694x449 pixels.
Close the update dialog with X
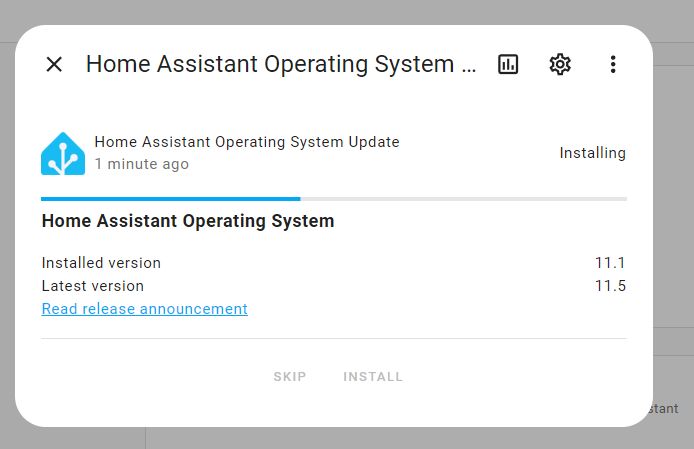tap(54, 64)
